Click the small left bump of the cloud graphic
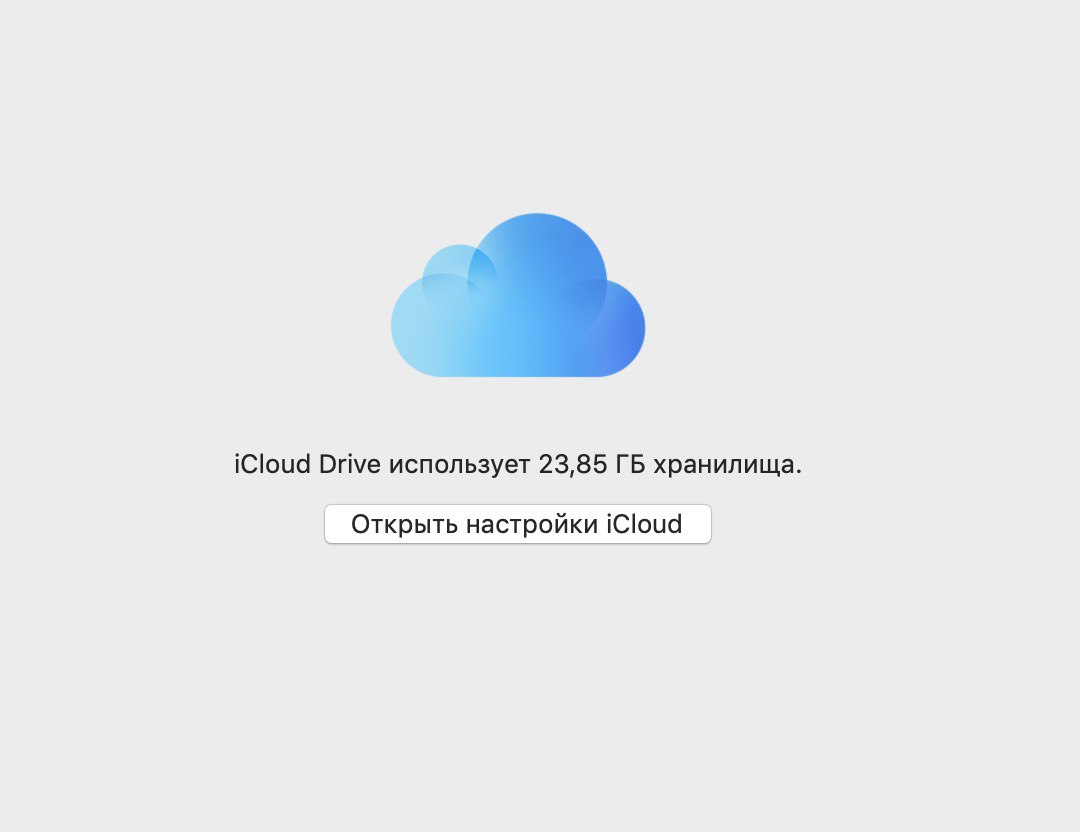1080x832 pixels. (x=458, y=265)
